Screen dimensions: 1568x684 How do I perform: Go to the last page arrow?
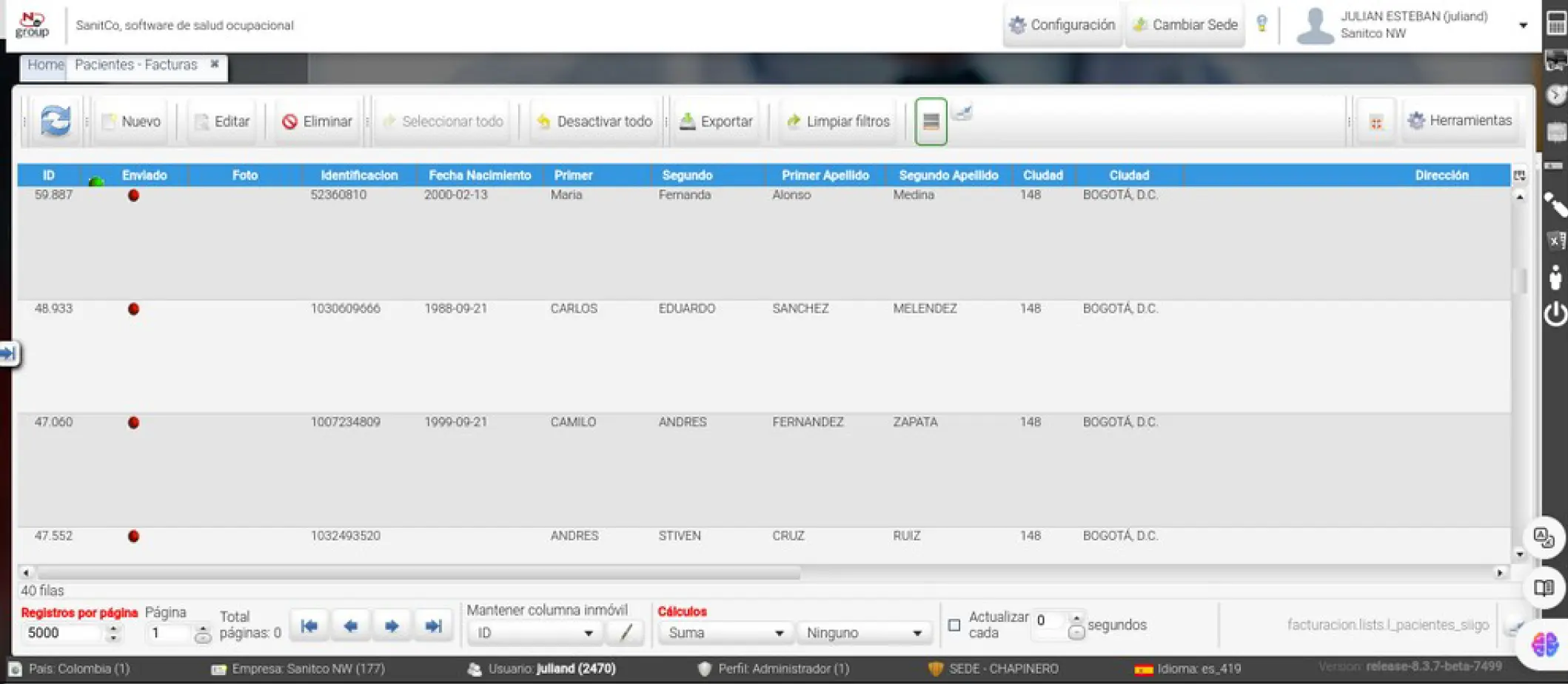(x=434, y=626)
